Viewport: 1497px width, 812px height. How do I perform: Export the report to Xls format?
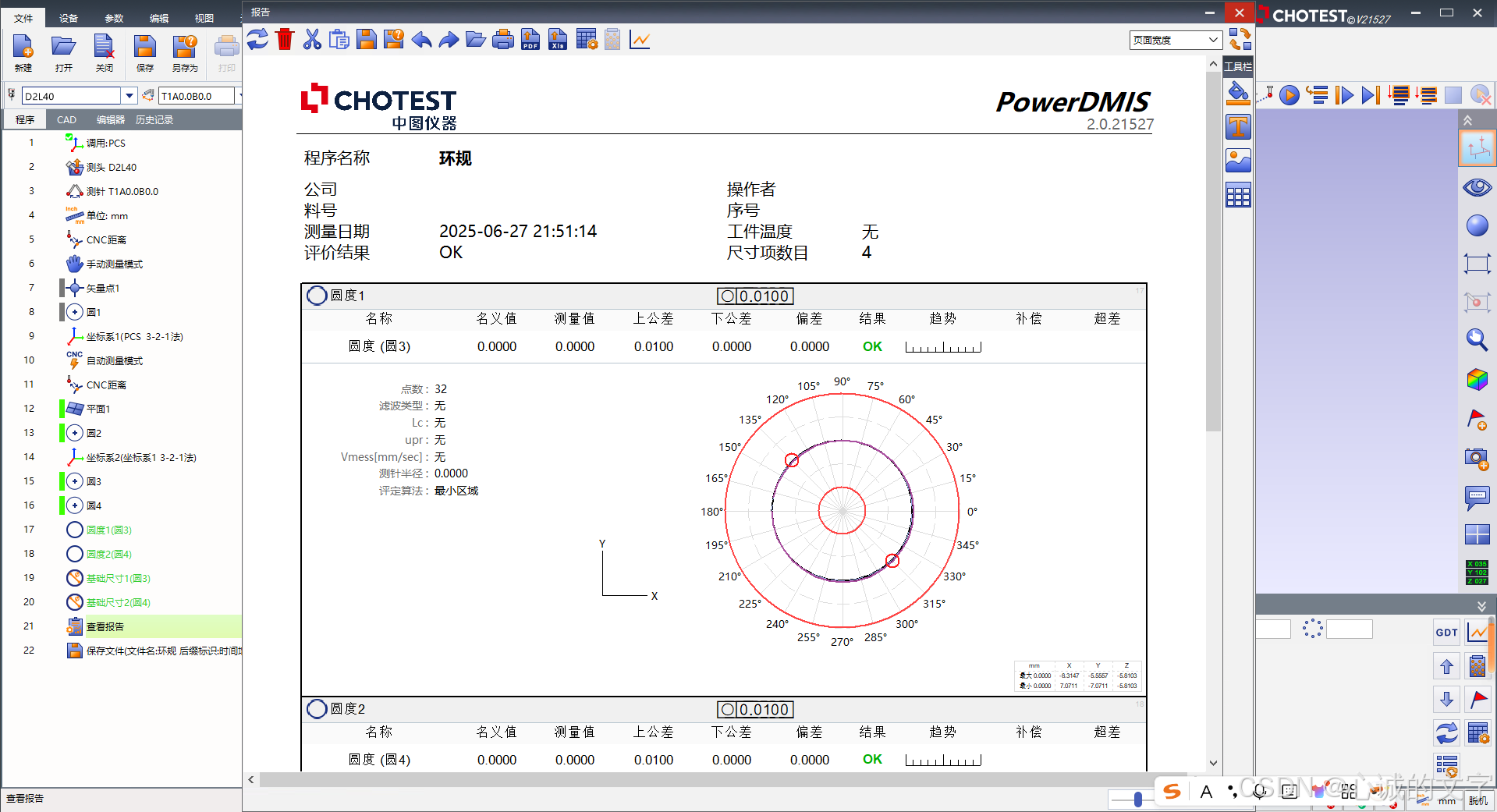(557, 39)
